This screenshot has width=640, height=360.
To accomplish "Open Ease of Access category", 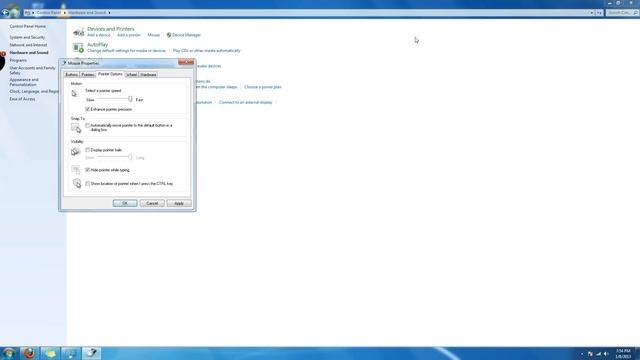I will tap(22, 99).
